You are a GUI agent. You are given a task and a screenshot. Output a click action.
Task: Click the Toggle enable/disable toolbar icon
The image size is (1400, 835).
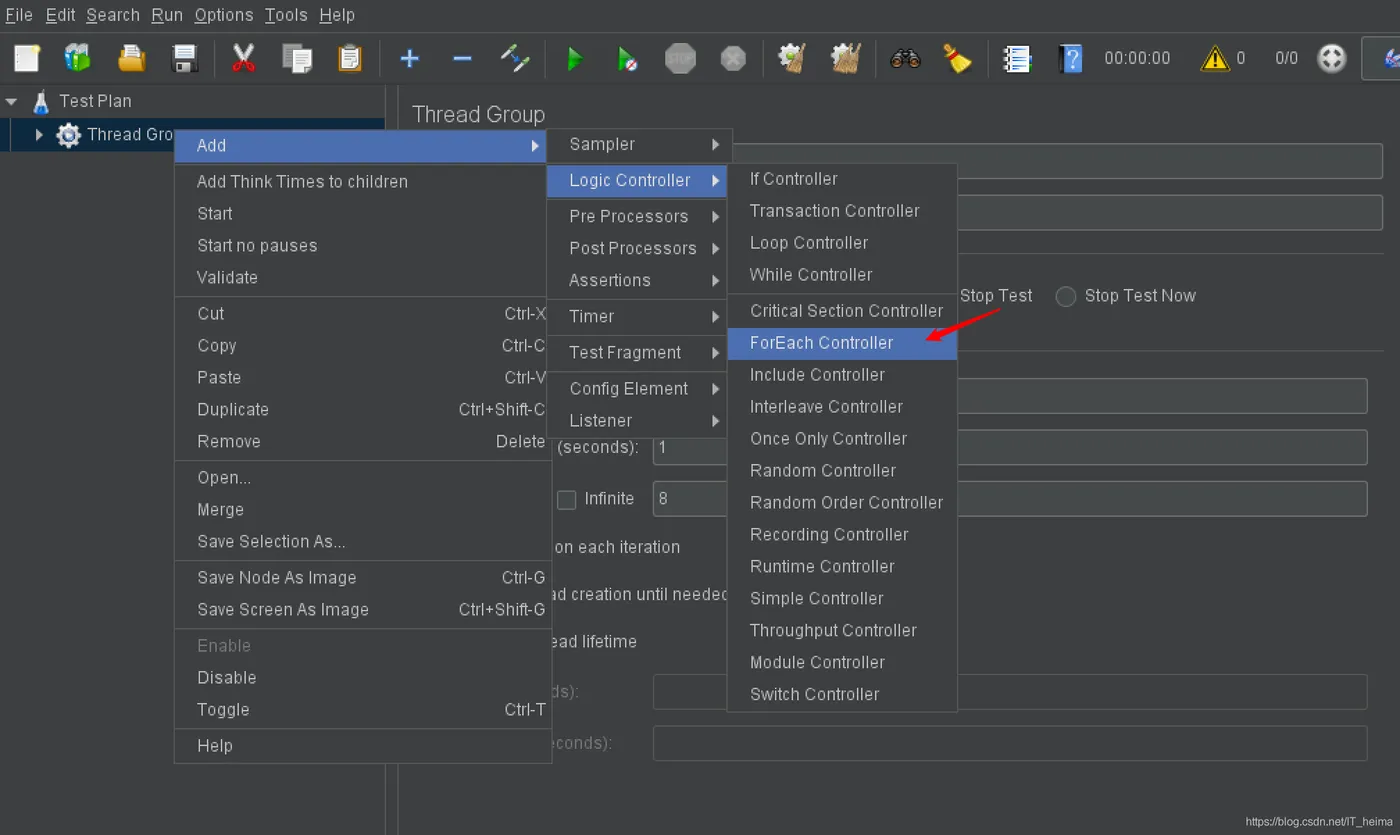tap(515, 58)
